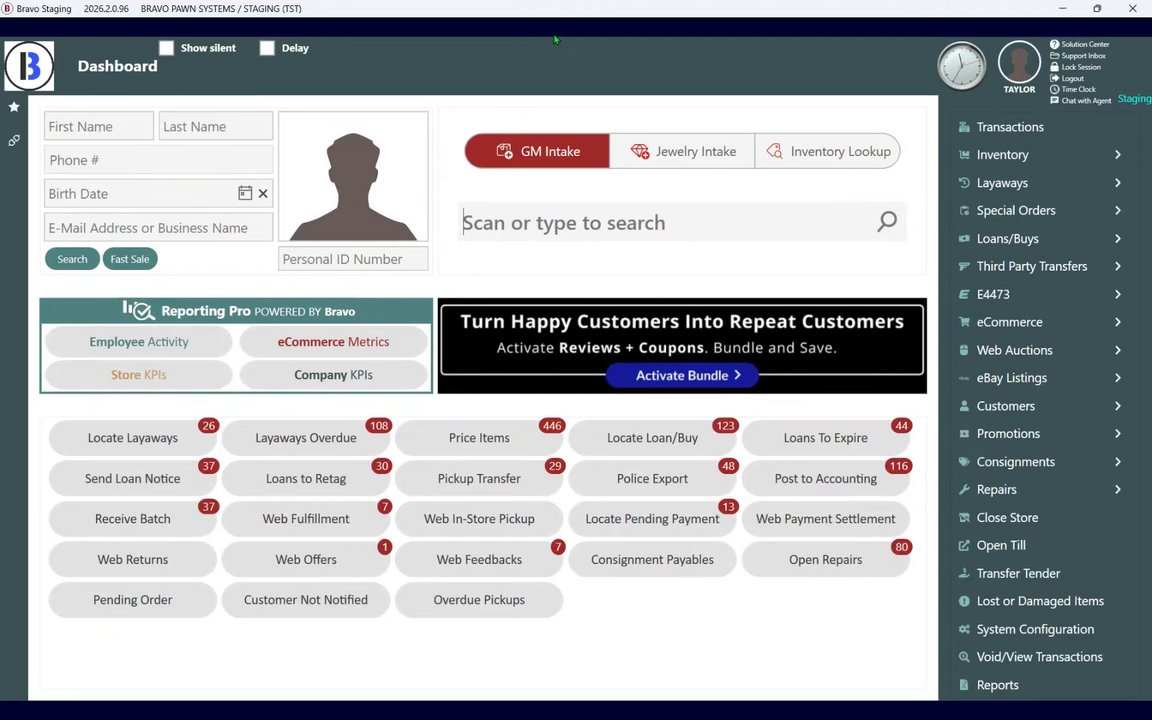The width and height of the screenshot is (1152, 720).
Task: Expand the Special Orders menu arrow
Action: (1117, 211)
